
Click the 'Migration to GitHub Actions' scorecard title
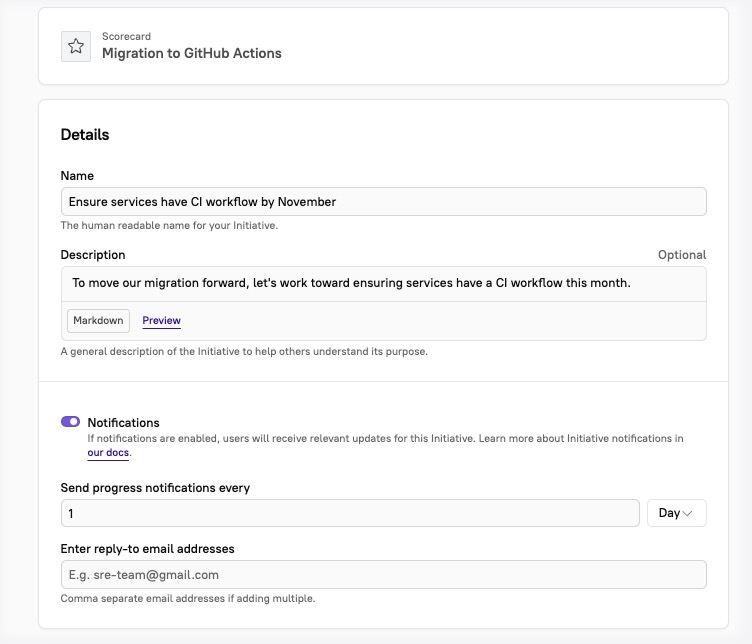pos(192,53)
